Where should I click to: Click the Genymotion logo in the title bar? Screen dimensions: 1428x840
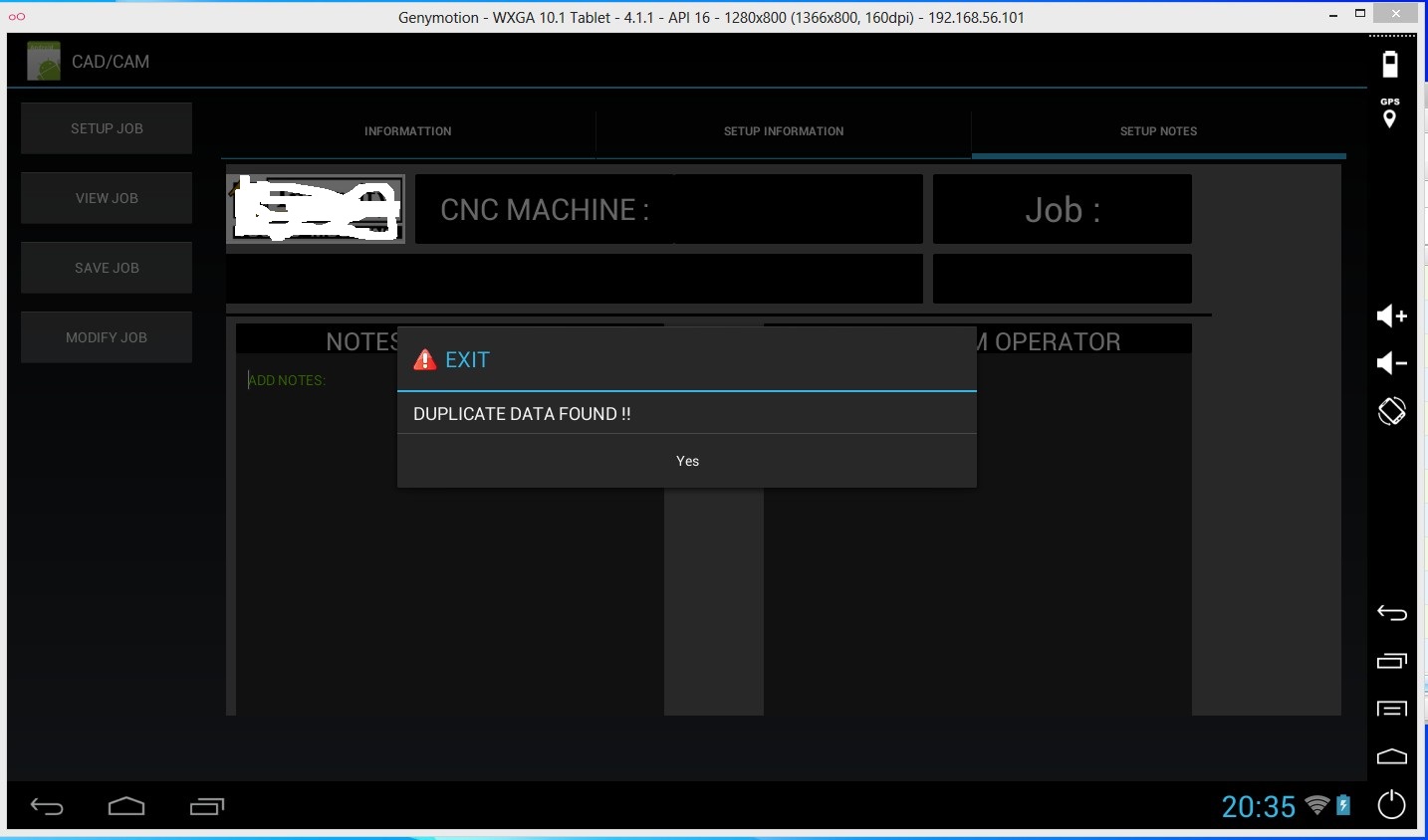[17, 17]
